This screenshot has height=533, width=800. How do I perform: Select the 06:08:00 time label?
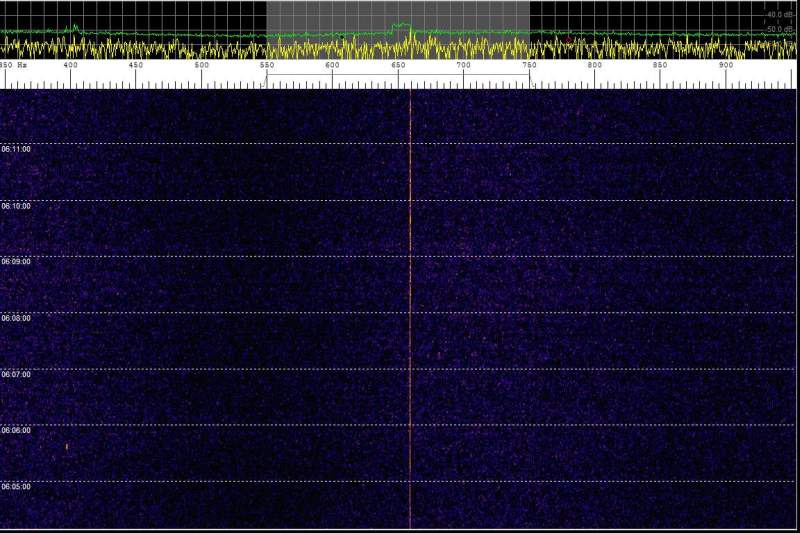(16, 318)
